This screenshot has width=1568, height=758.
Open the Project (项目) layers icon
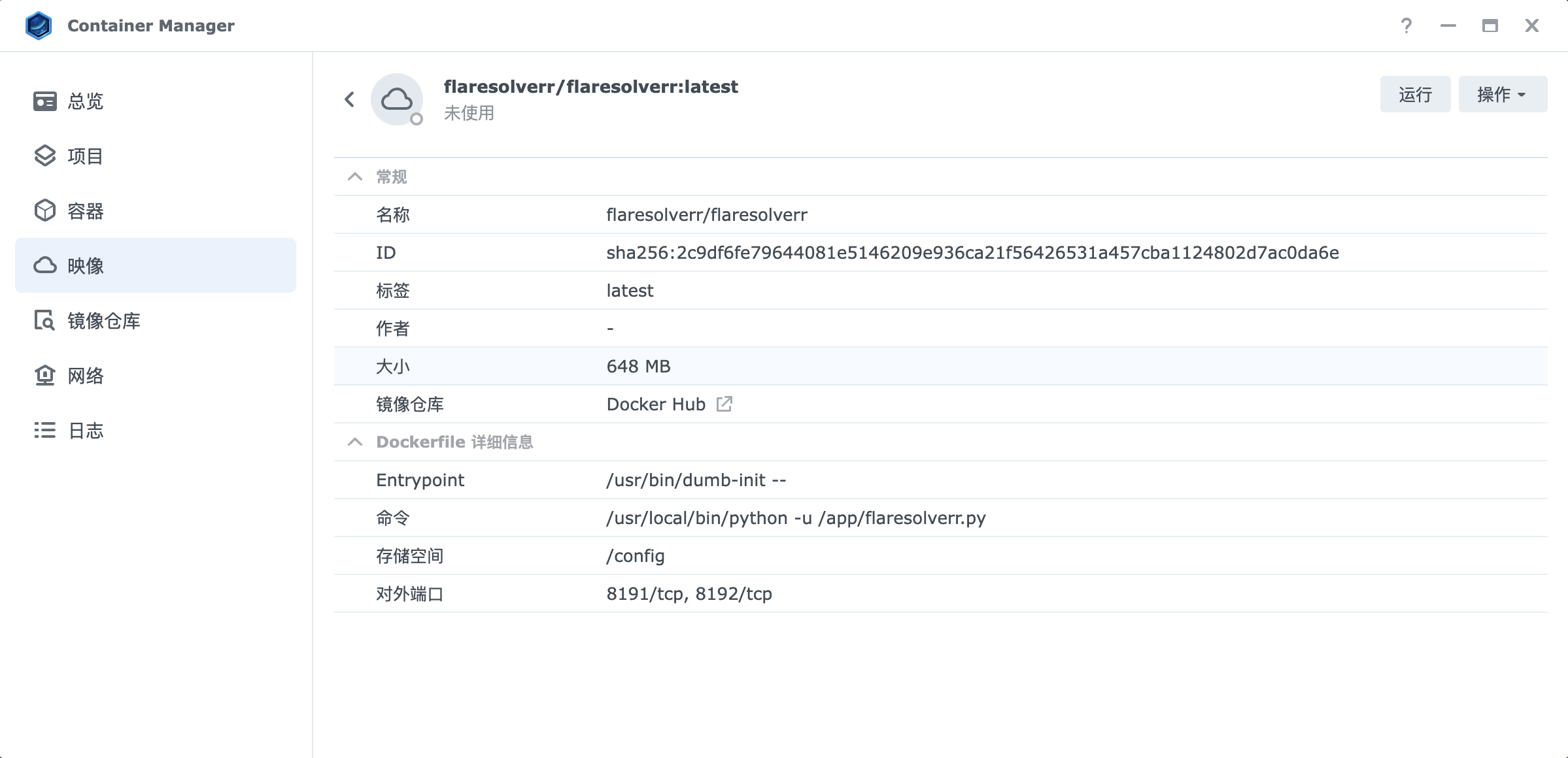tap(44, 156)
